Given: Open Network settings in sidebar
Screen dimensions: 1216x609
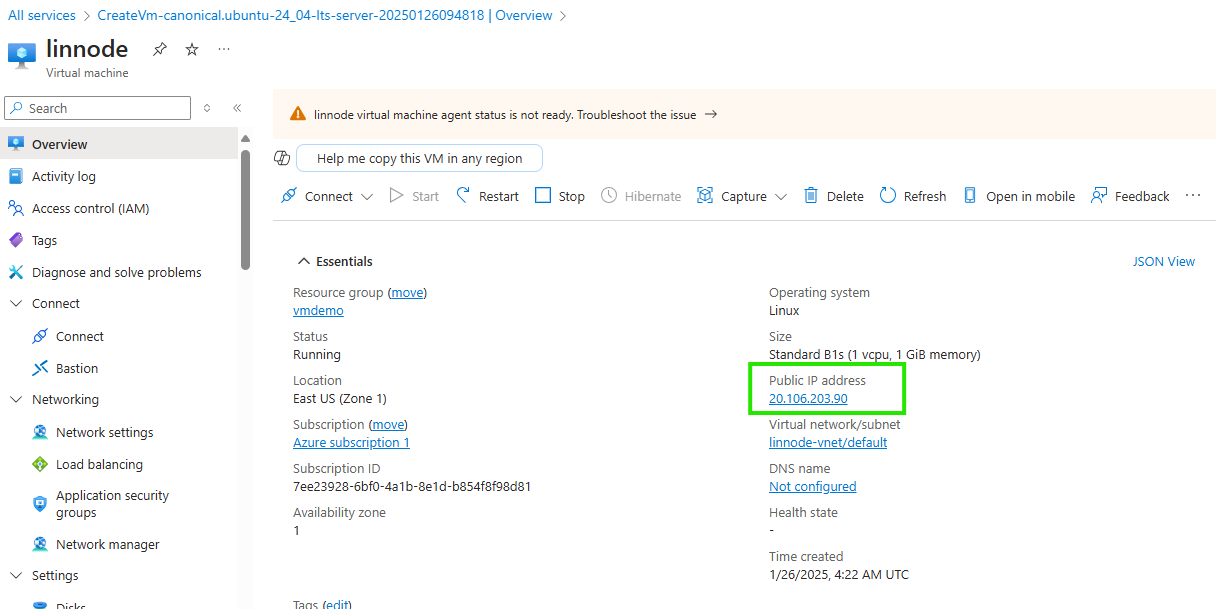Looking at the screenshot, I should point(104,432).
